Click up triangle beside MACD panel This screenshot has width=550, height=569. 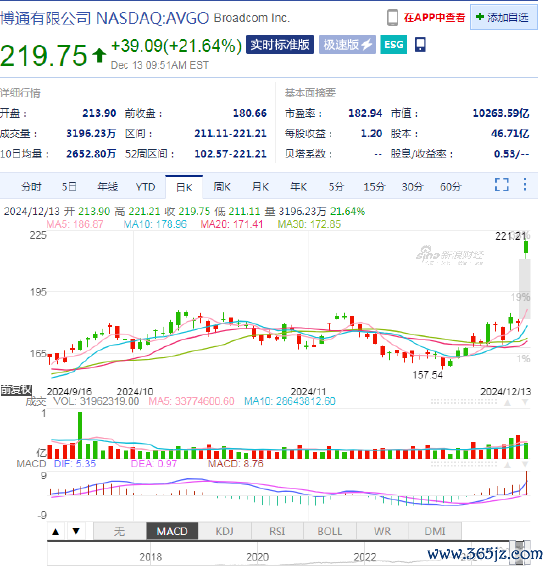point(507,465)
